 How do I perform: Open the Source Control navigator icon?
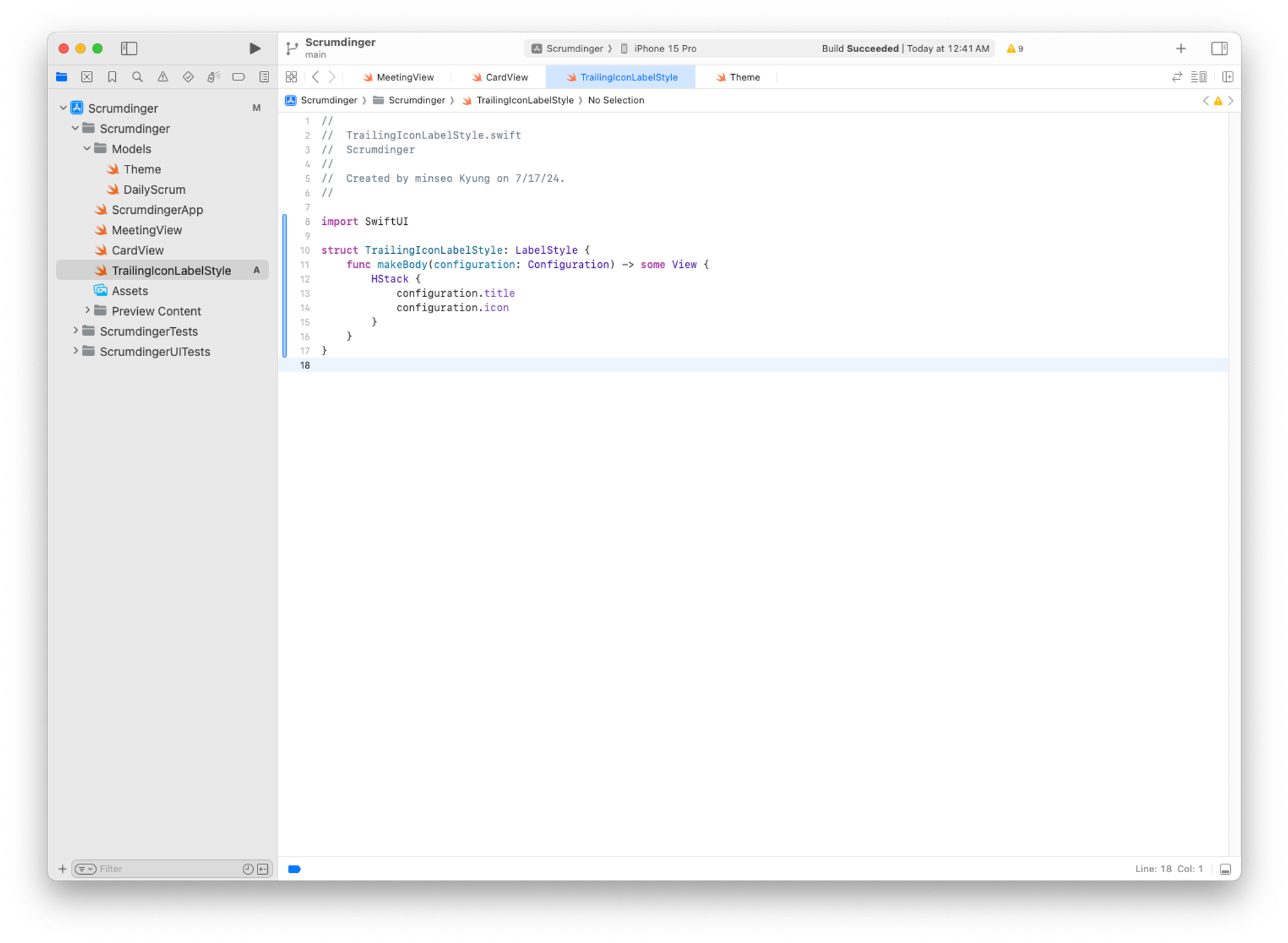(87, 77)
